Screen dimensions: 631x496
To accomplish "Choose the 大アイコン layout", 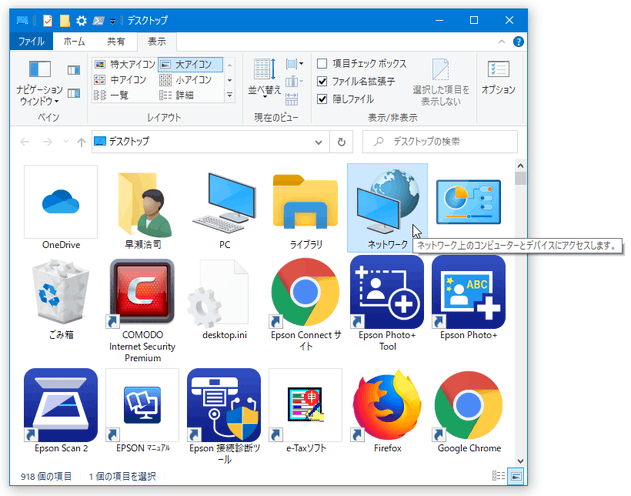I will click(190, 64).
